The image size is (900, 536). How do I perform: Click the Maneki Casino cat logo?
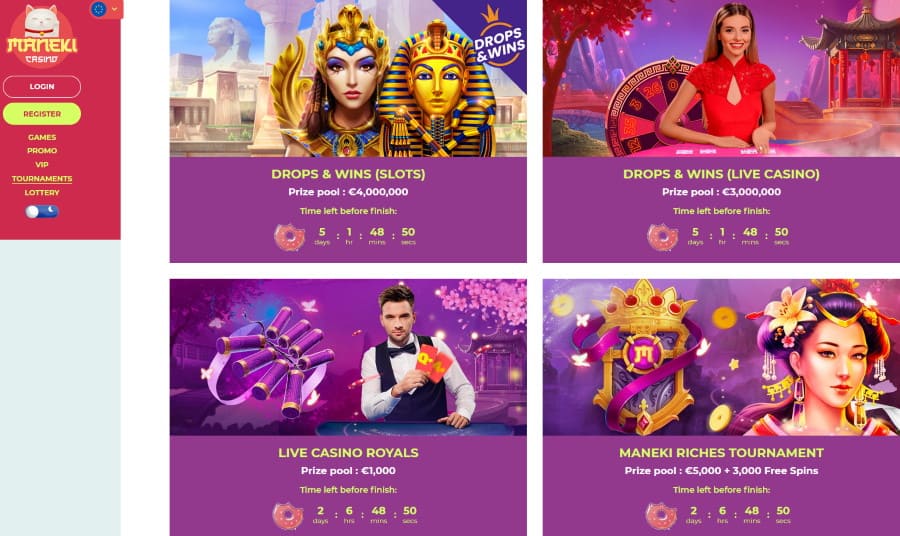[x=41, y=35]
